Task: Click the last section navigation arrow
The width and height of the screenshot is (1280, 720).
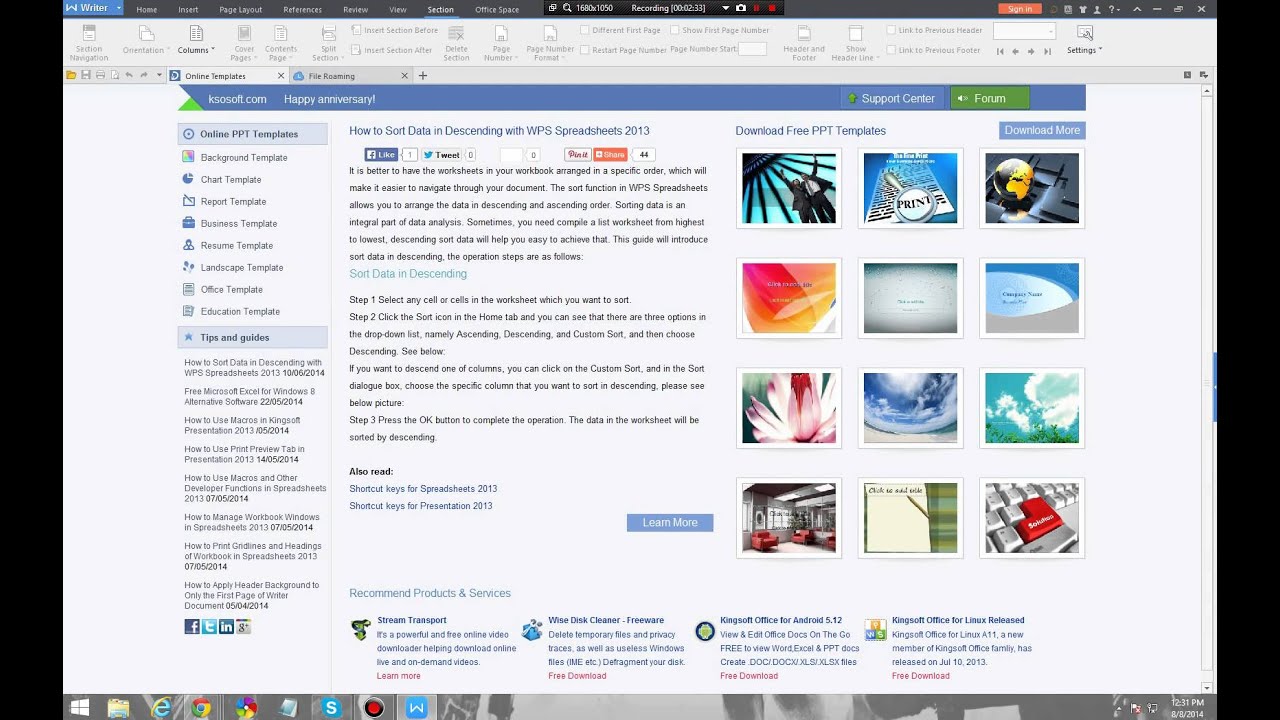Action: click(1046, 51)
